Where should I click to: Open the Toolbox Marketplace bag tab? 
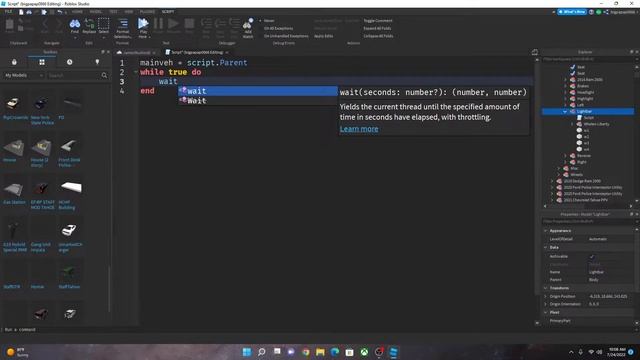tap(14, 62)
